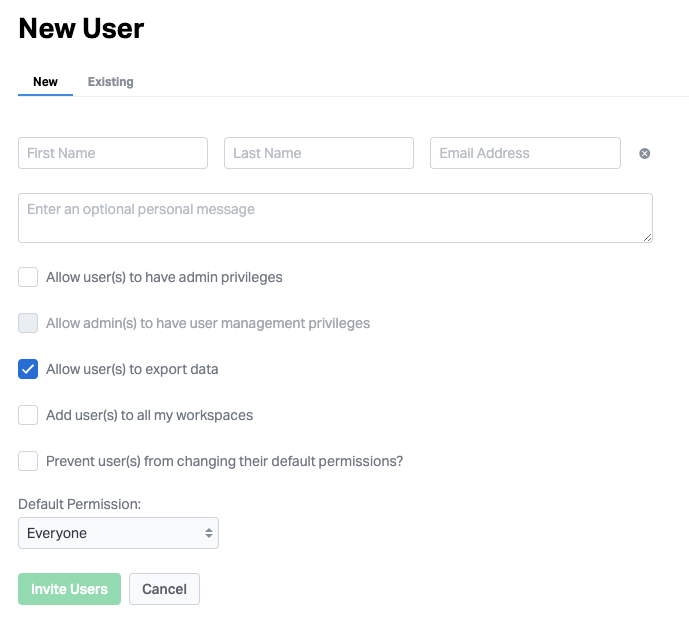Enable admin privileges checkbox
This screenshot has height=619, width=689.
[28, 277]
